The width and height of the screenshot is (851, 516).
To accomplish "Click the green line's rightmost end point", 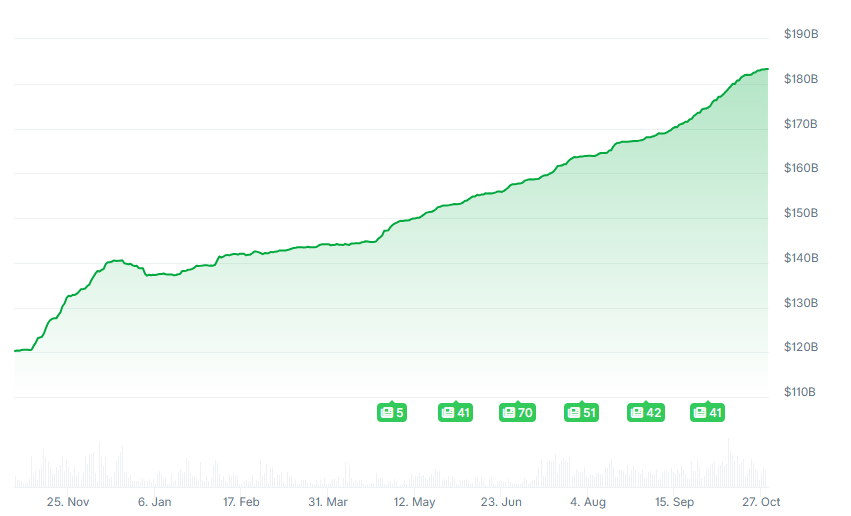I will 767,69.
